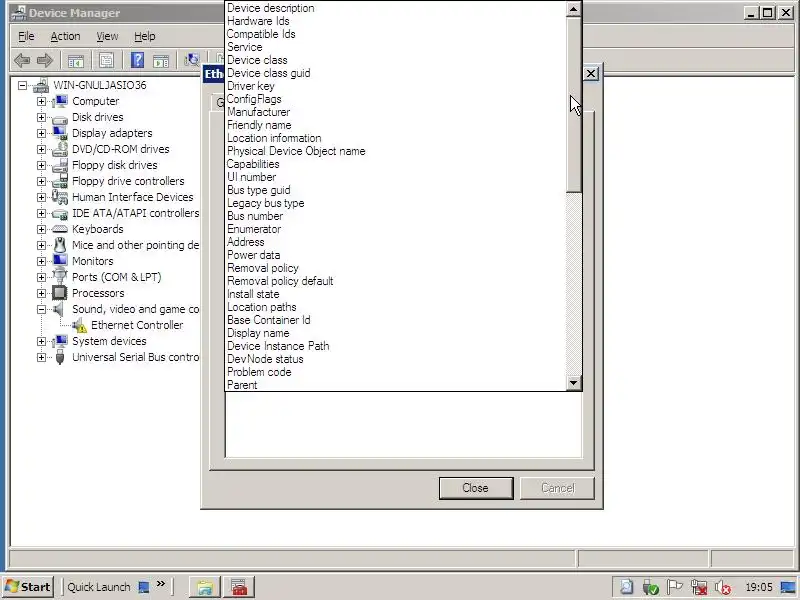Select Hardware Ids in property list
The width and height of the screenshot is (800, 600).
coord(396,21)
